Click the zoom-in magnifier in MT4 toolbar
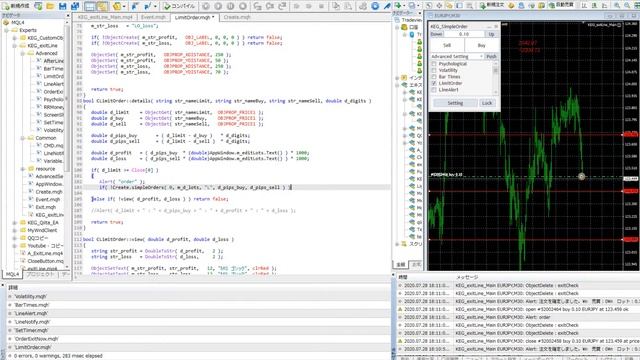The height and width of the screenshot is (360, 640). [617, 6]
